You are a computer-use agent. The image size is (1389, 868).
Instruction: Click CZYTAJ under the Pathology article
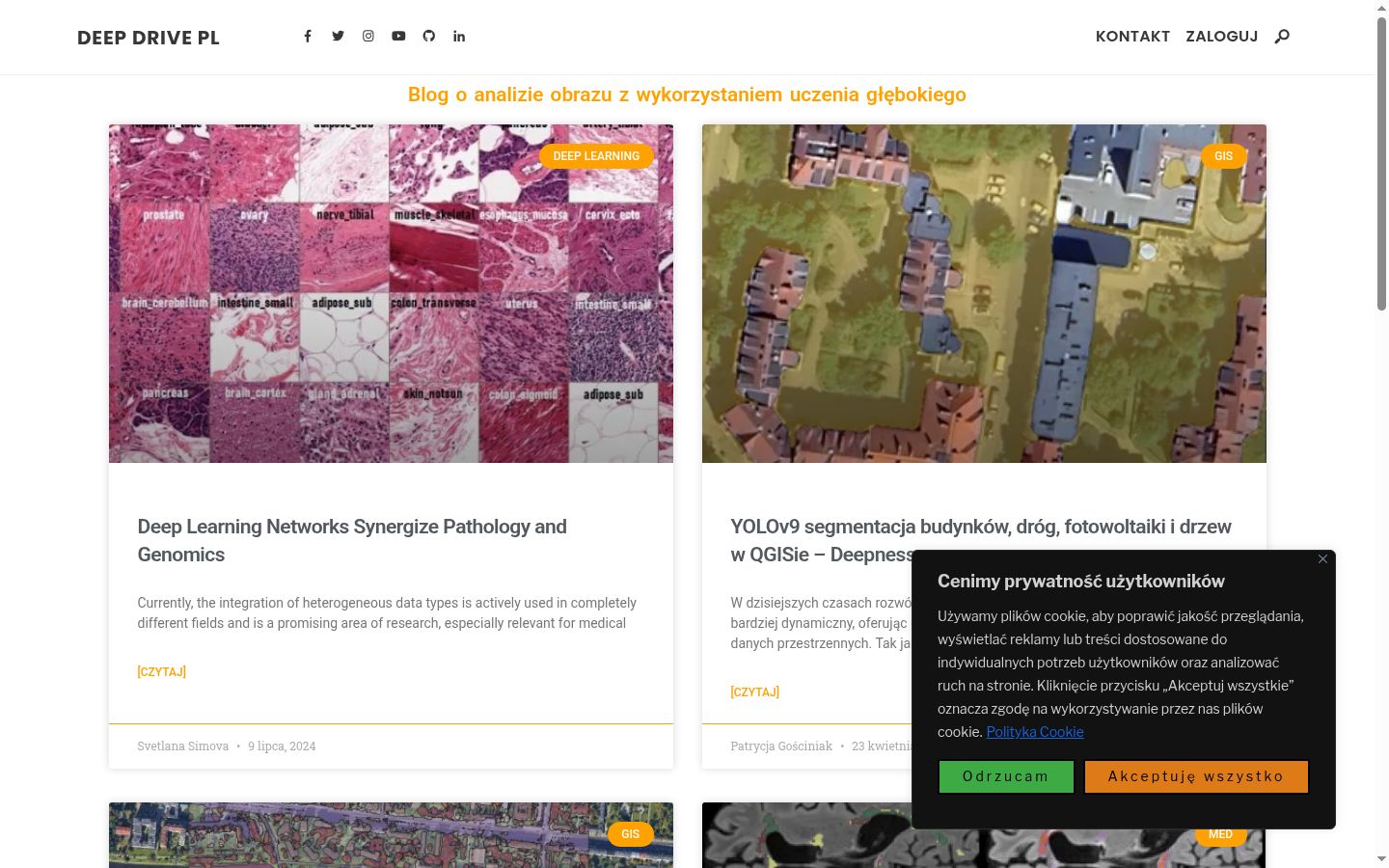click(x=161, y=671)
